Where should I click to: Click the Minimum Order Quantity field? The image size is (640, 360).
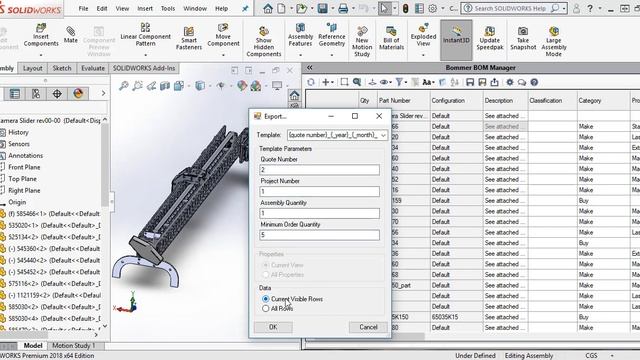tap(320, 235)
